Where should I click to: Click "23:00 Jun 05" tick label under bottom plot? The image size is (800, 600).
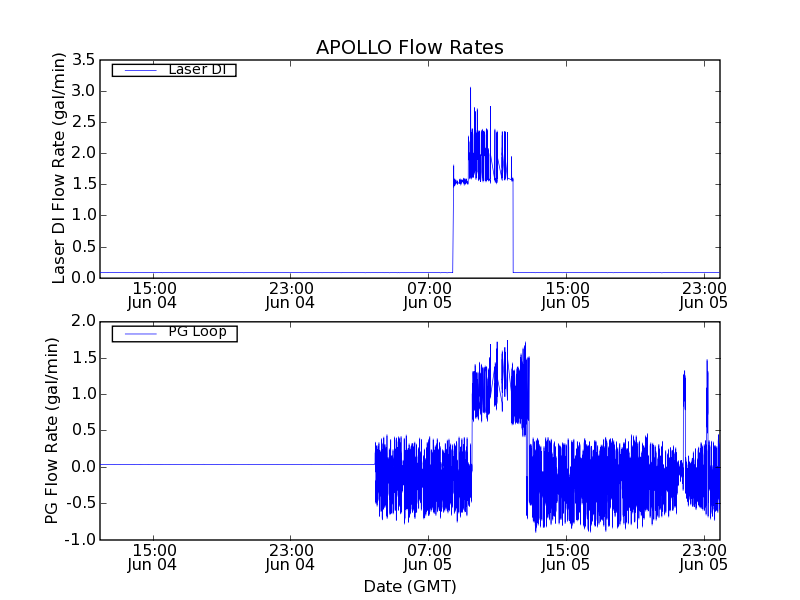(703, 557)
